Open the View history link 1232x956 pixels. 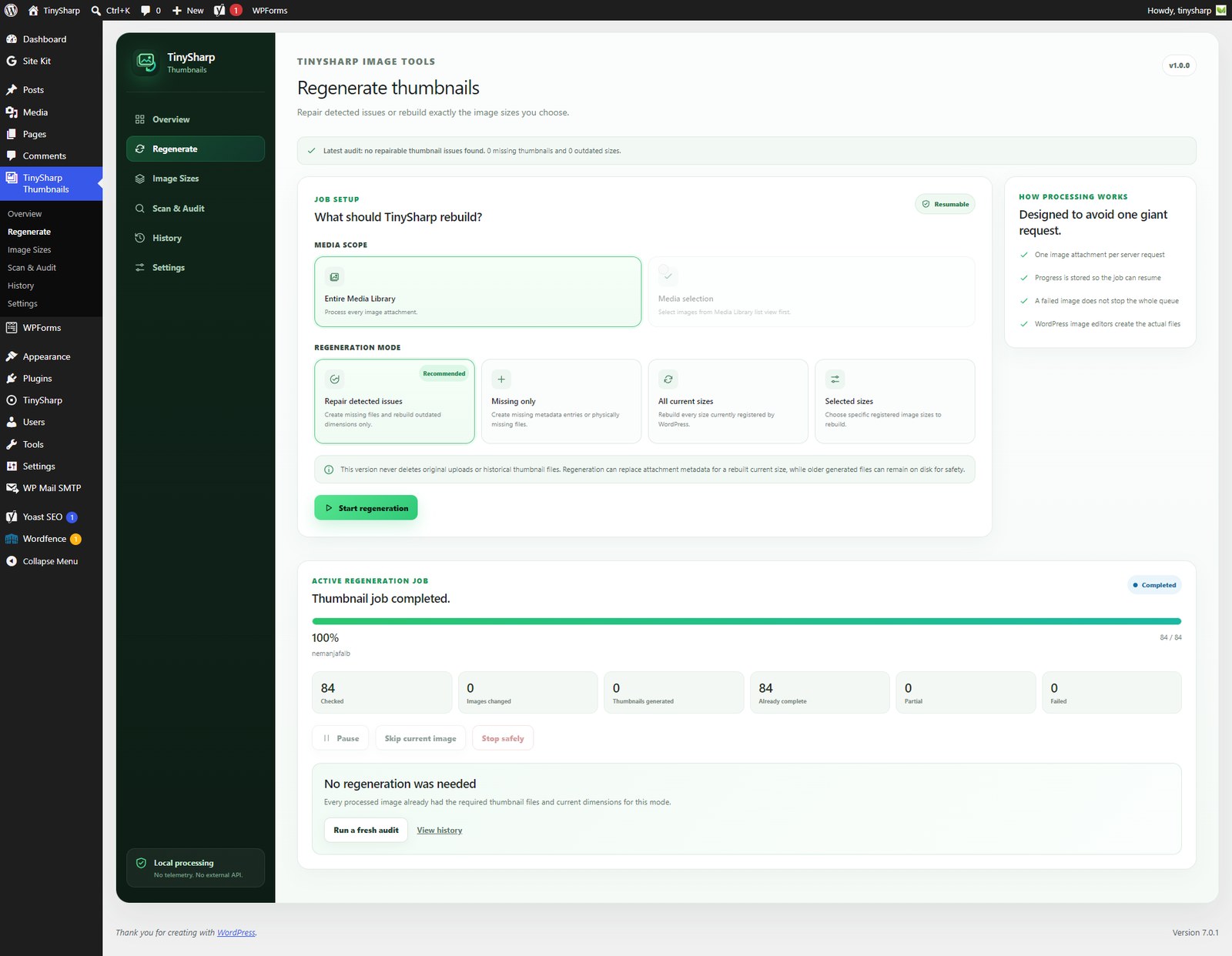point(440,830)
